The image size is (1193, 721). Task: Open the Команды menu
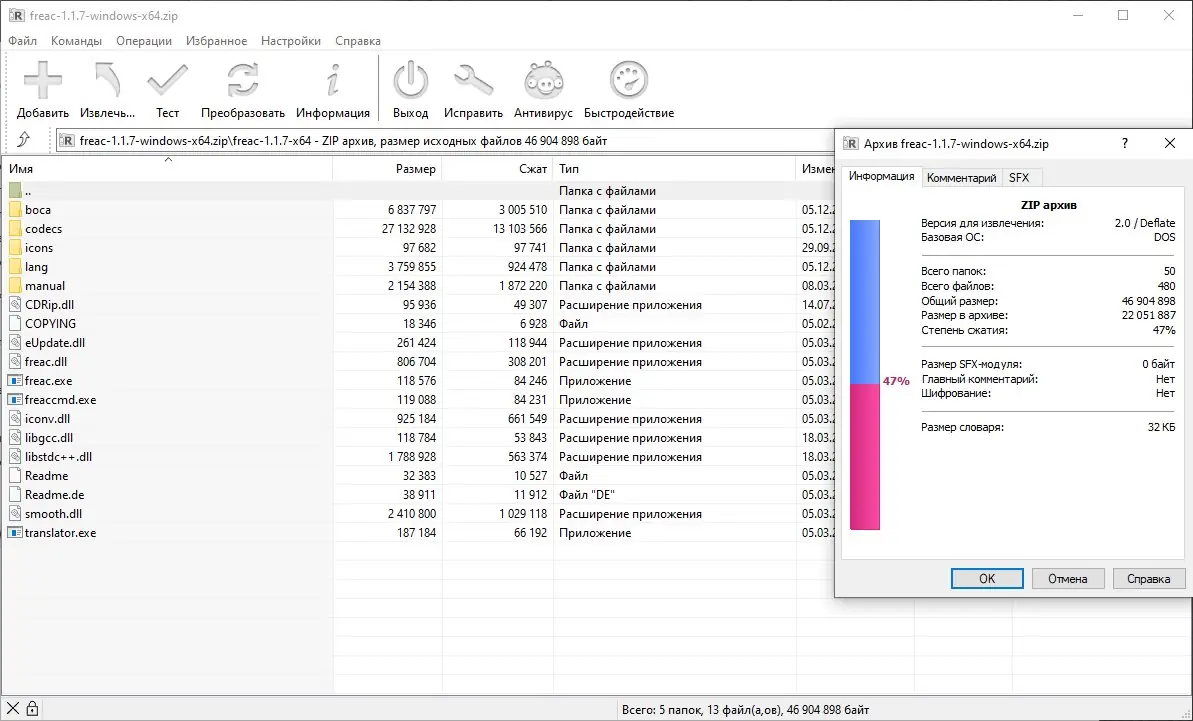click(x=76, y=41)
